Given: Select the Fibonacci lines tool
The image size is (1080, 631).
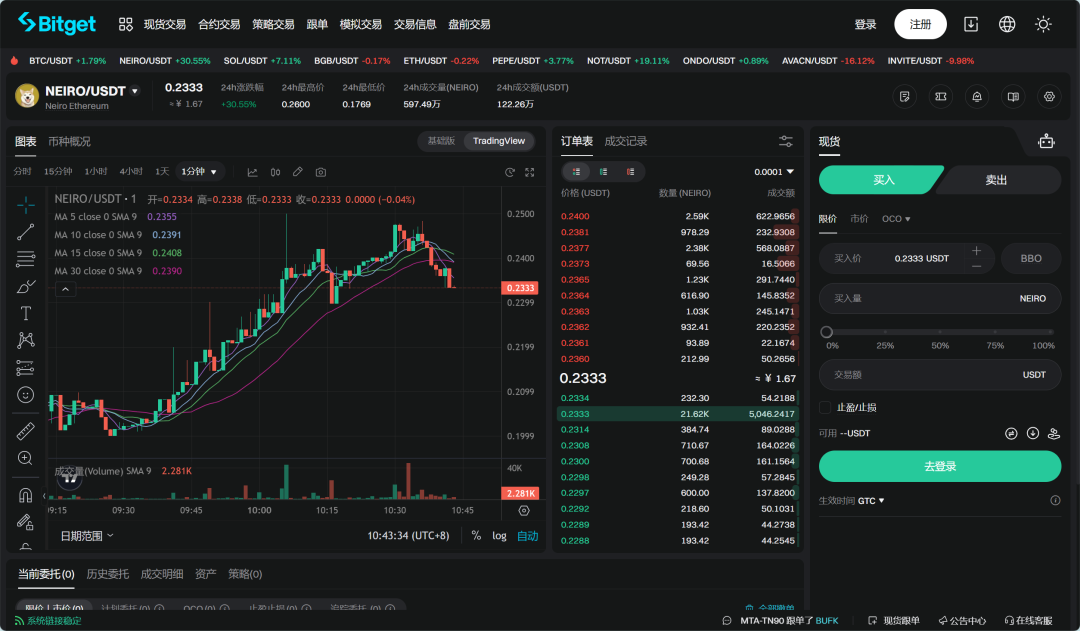Looking at the screenshot, I should point(25,259).
